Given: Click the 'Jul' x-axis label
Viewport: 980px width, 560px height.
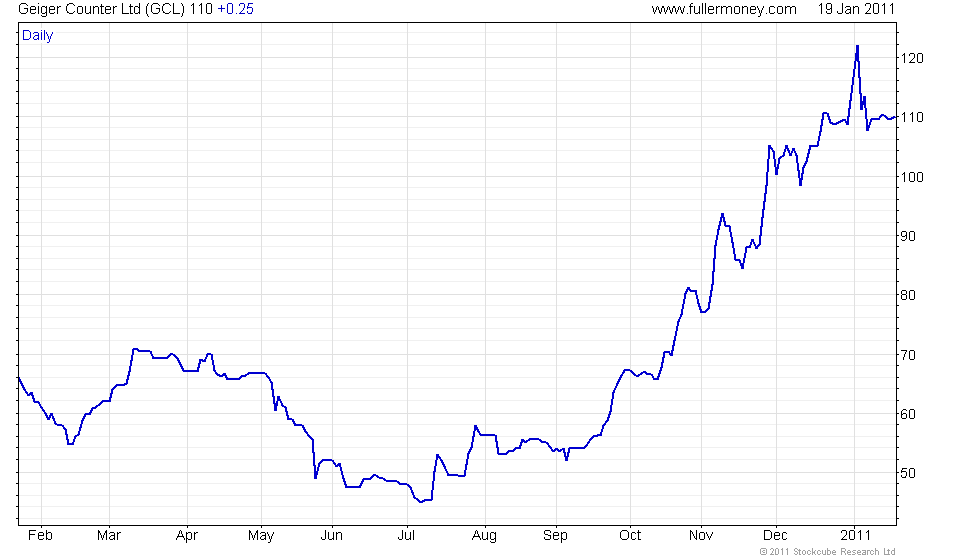Looking at the screenshot, I should point(406,536).
